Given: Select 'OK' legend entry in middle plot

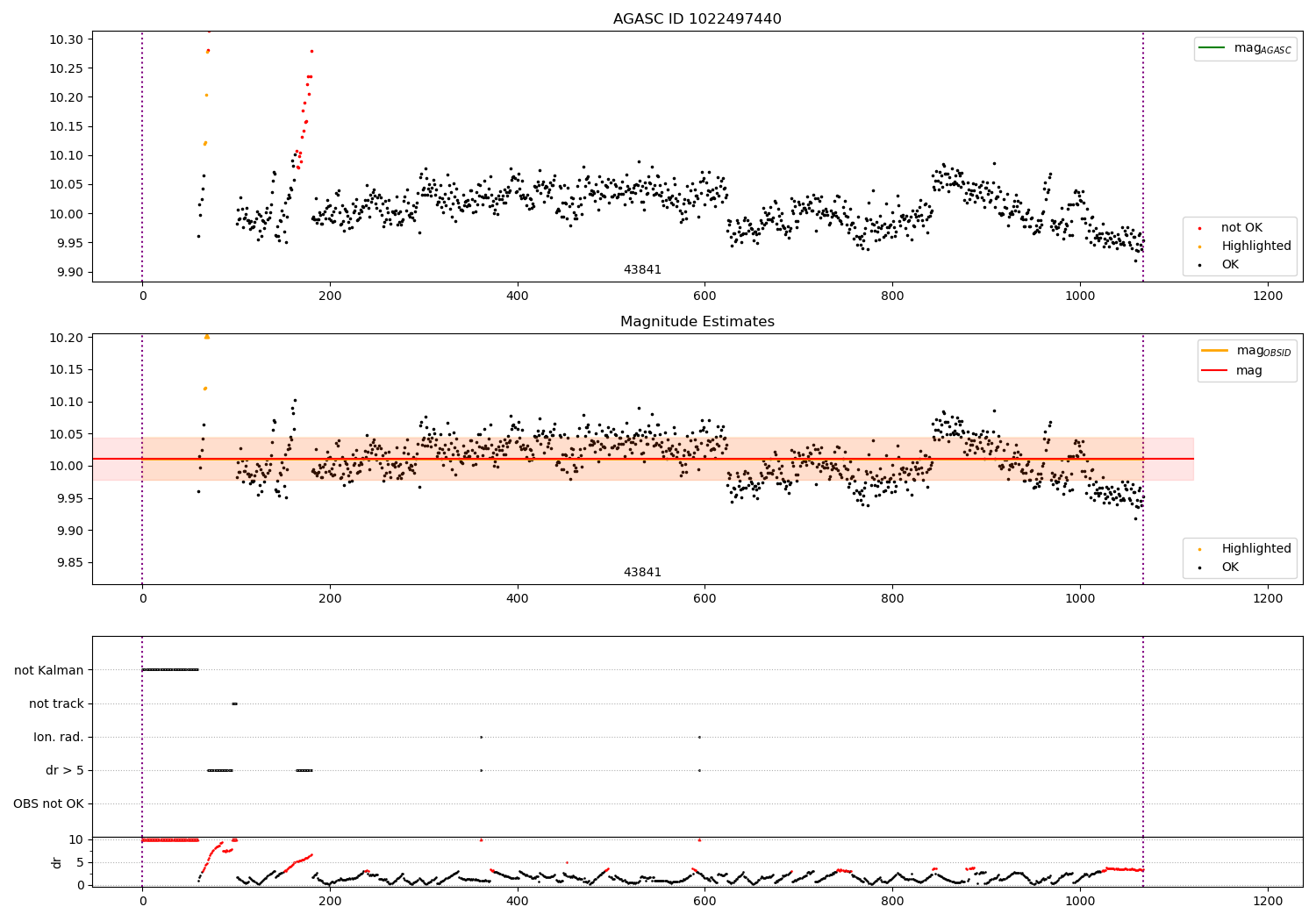Looking at the screenshot, I should (1230, 568).
